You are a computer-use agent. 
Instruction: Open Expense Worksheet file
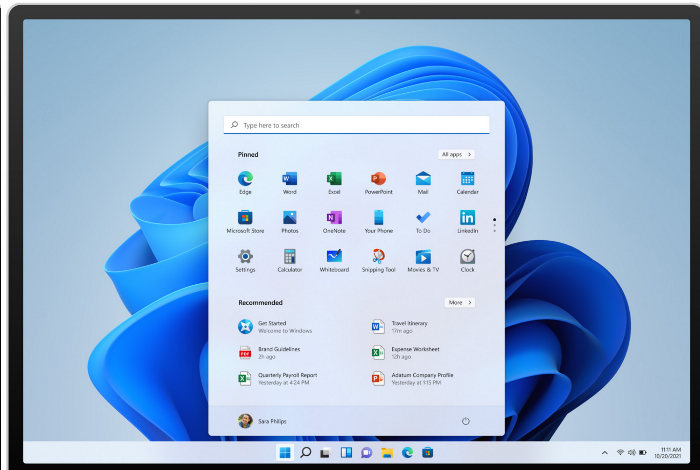[405, 353]
